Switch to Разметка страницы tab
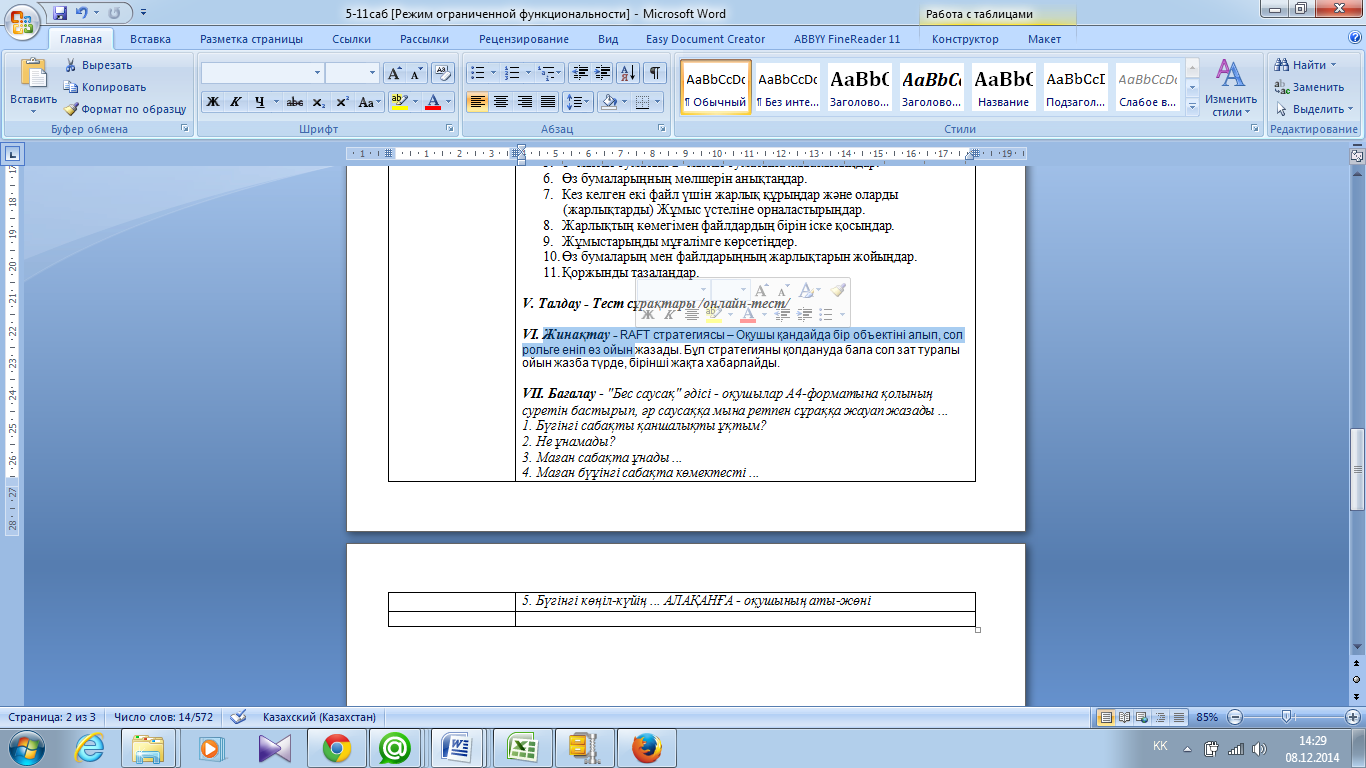This screenshot has height=768, width=1366. pyautogui.click(x=251, y=39)
